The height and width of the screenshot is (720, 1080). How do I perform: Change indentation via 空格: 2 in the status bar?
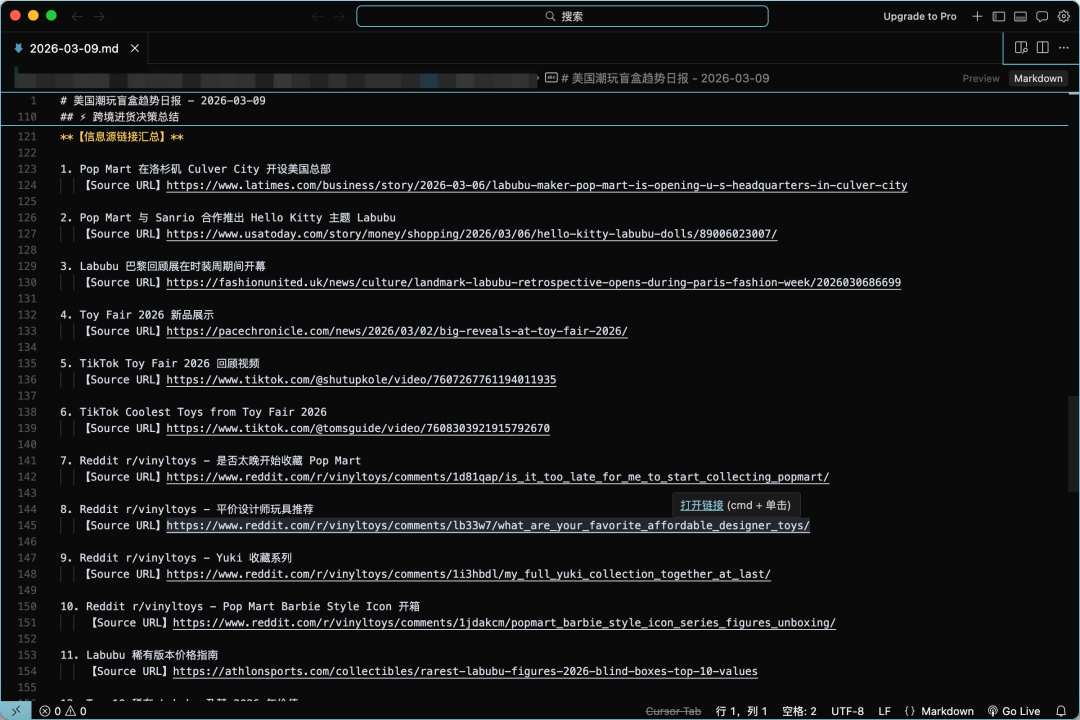799,711
